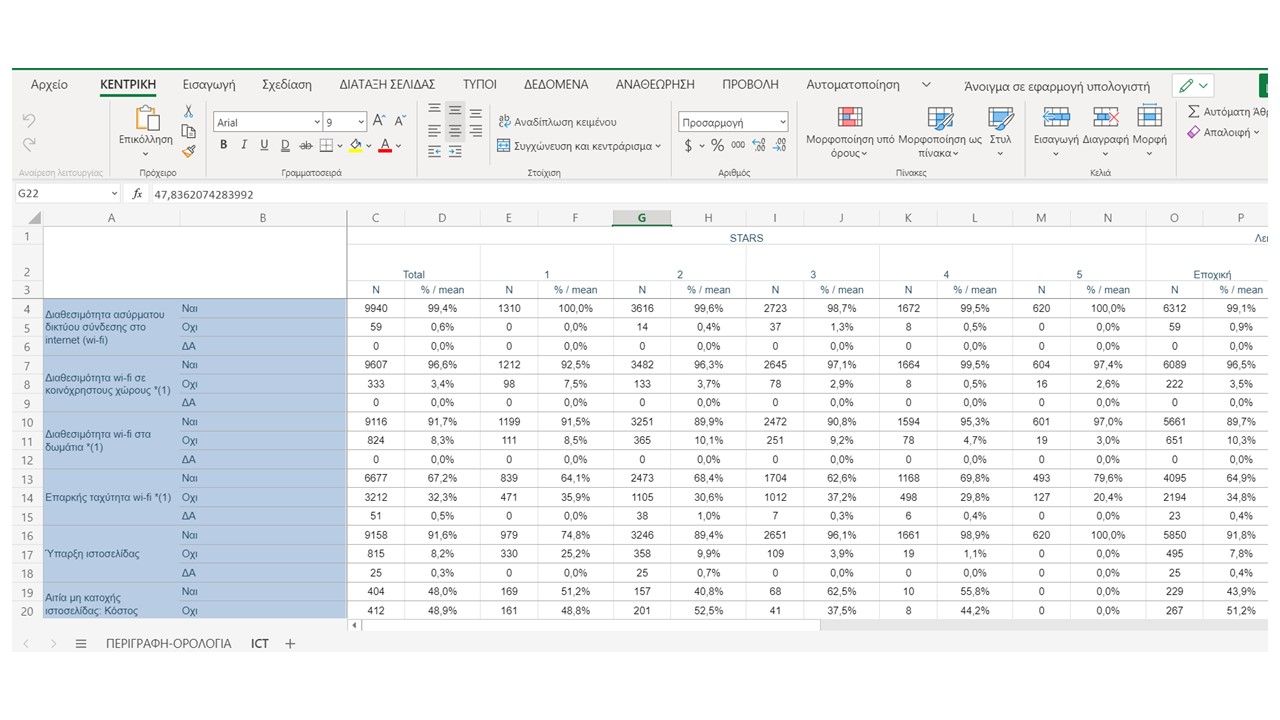
Task: Open the pencil editing mode dropdown
Action: 1194,86
